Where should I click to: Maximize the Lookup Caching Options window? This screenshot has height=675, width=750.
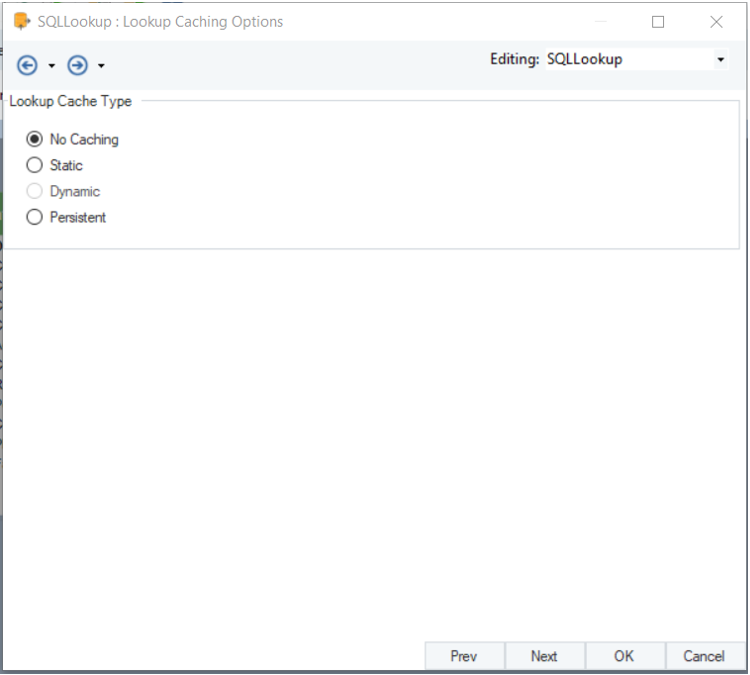coord(658,22)
